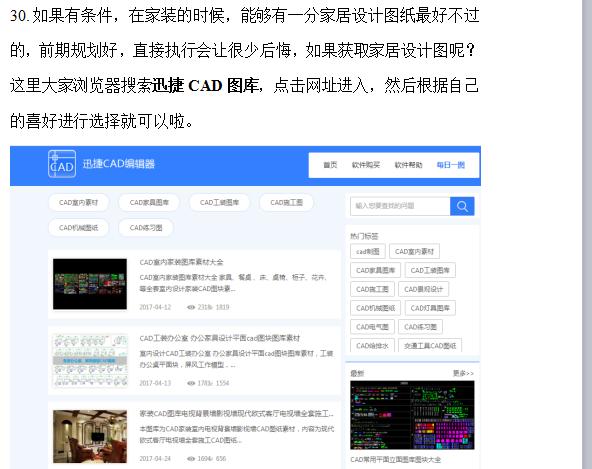Select the CAD施工图 category pill below header
Viewport: 592px width, 469px height.
point(286,203)
